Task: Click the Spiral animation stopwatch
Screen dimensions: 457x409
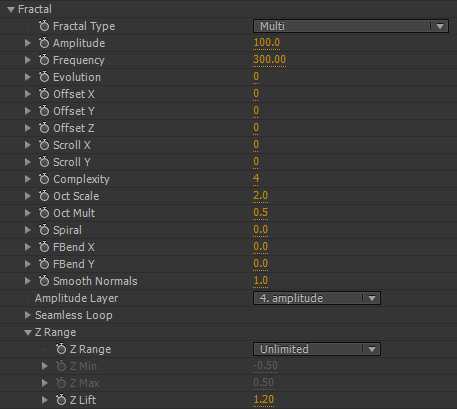Action: coord(44,230)
